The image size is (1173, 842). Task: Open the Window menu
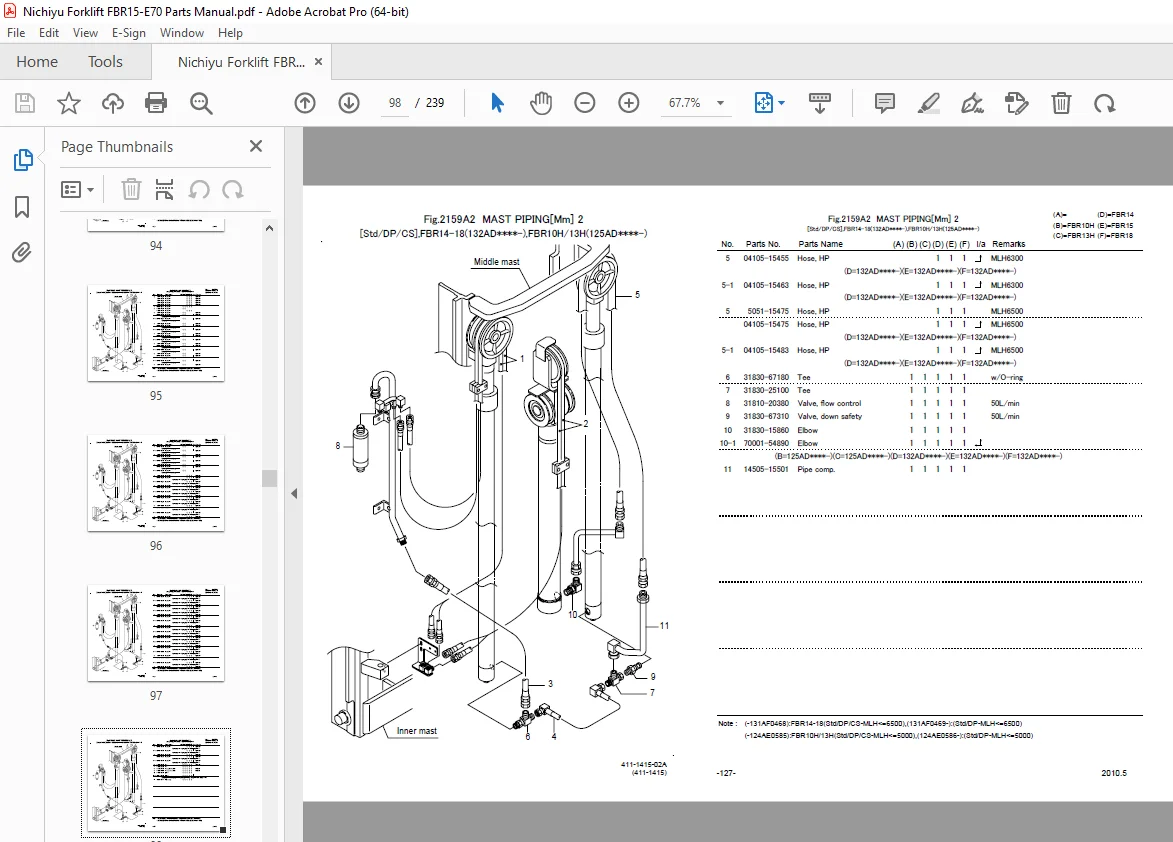182,33
